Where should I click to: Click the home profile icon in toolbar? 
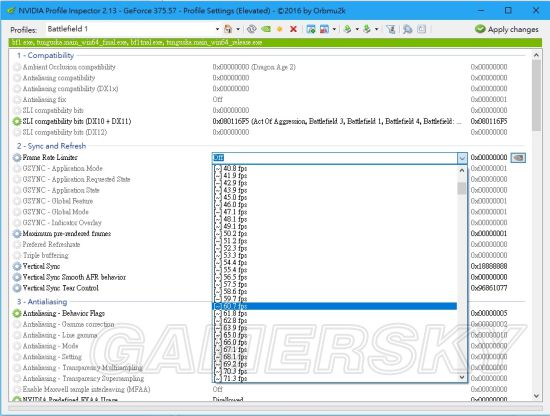[228, 29]
